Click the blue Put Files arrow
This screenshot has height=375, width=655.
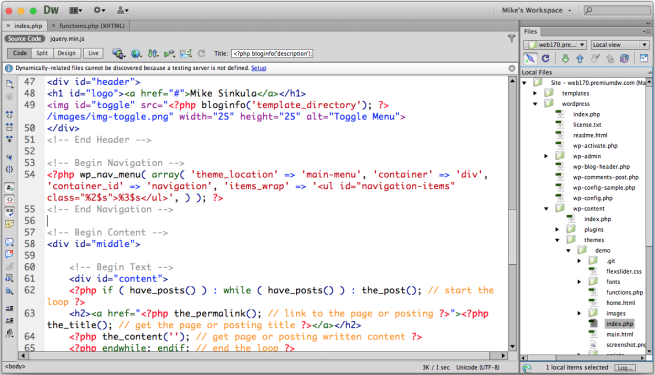[580, 58]
